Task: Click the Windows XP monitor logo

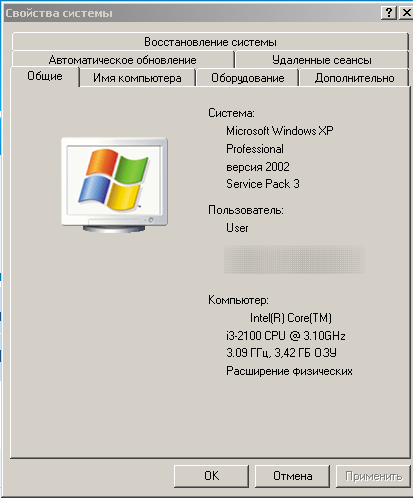Action: [114, 185]
